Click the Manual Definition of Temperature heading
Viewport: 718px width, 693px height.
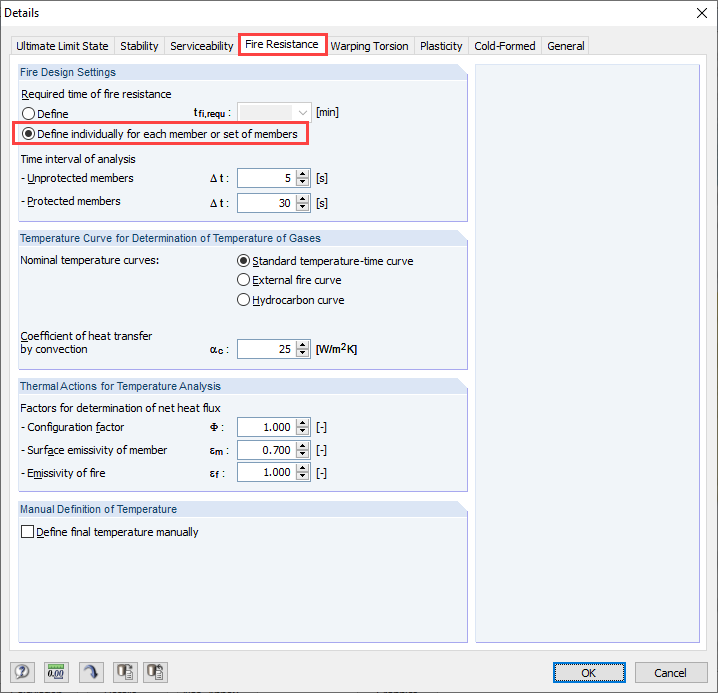pos(98,509)
